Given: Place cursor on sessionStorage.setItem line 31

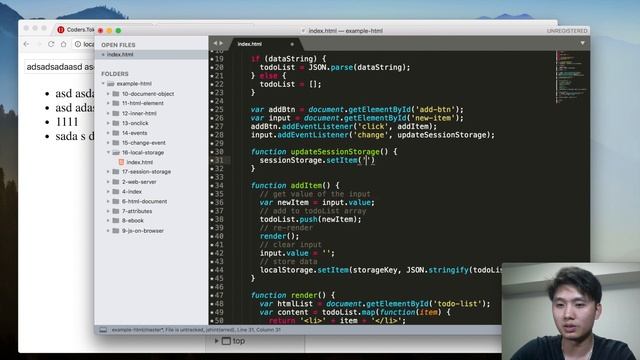Looking at the screenshot, I should (317, 160).
